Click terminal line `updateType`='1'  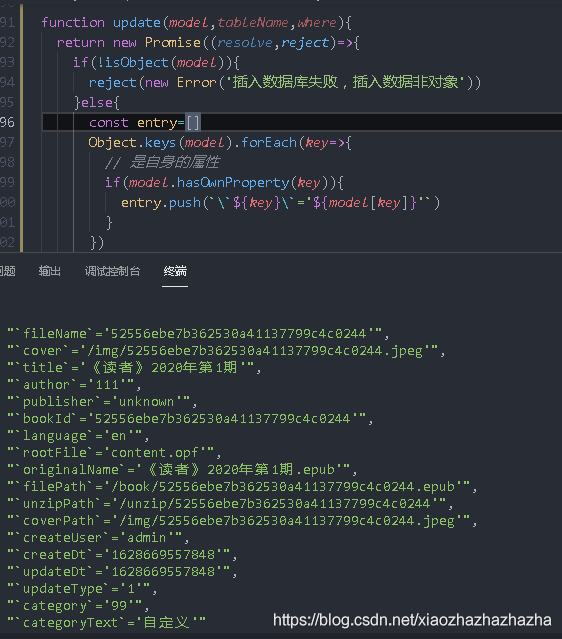(x=82, y=588)
